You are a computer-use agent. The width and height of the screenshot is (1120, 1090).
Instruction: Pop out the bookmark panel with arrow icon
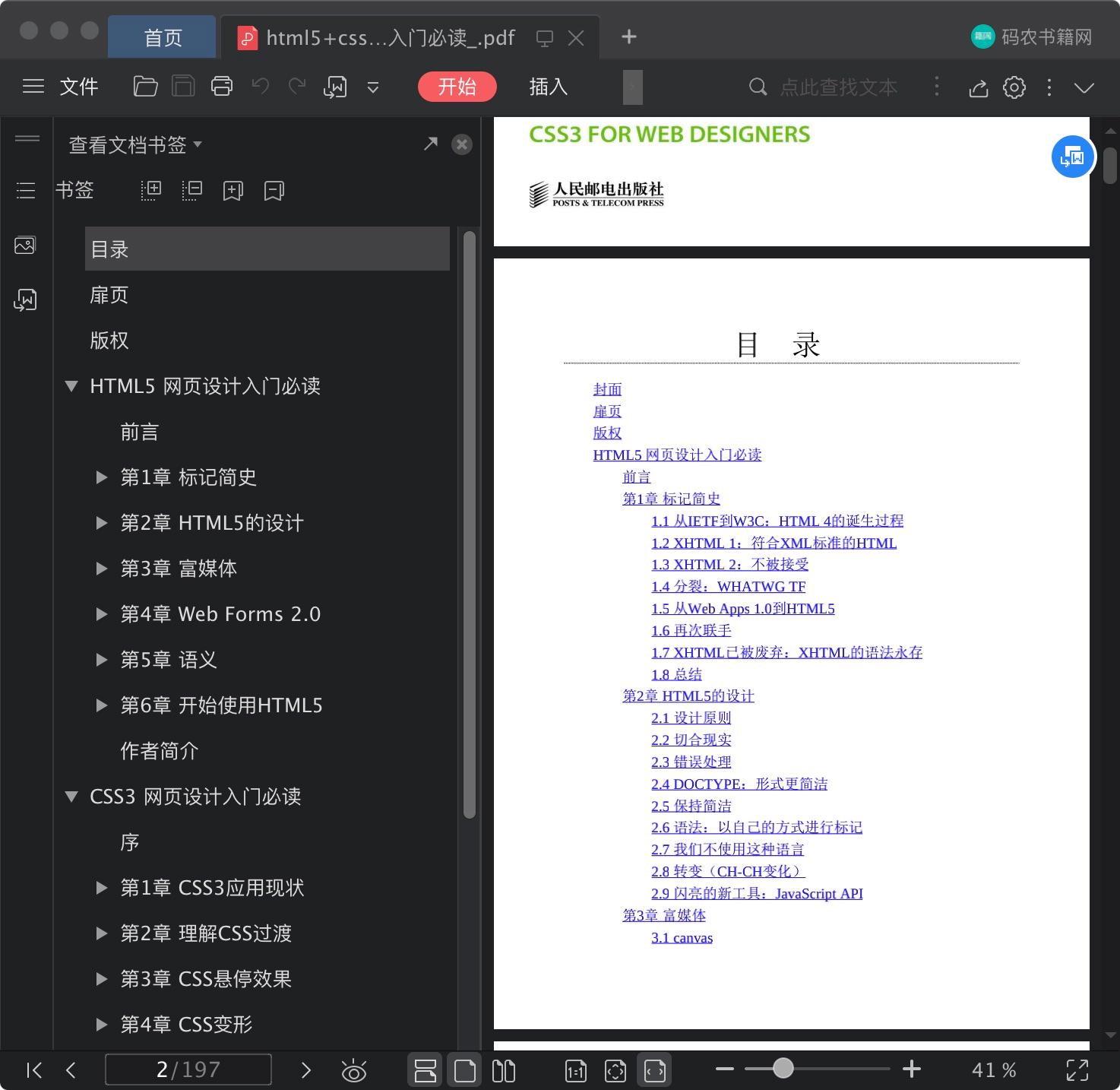tap(431, 143)
